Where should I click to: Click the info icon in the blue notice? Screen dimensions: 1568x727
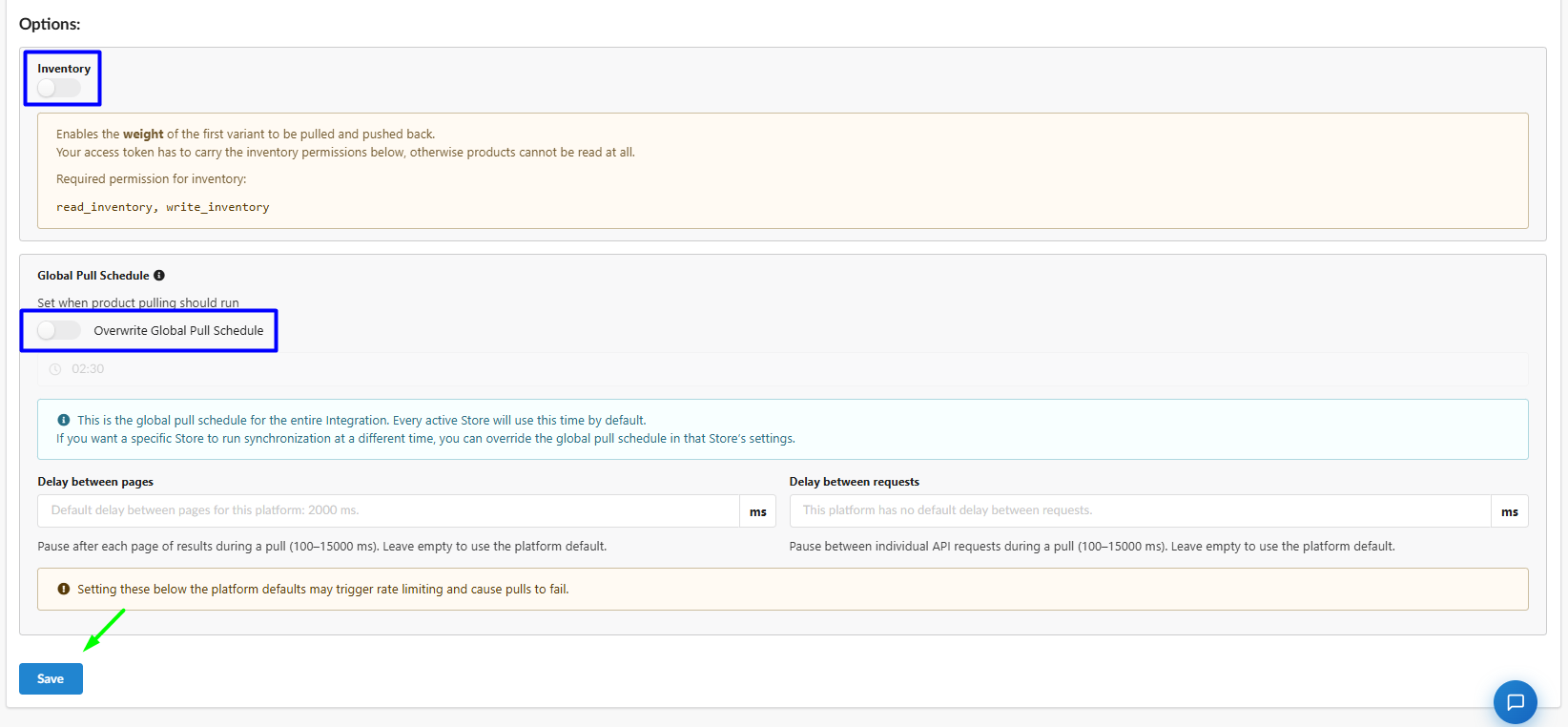click(63, 420)
